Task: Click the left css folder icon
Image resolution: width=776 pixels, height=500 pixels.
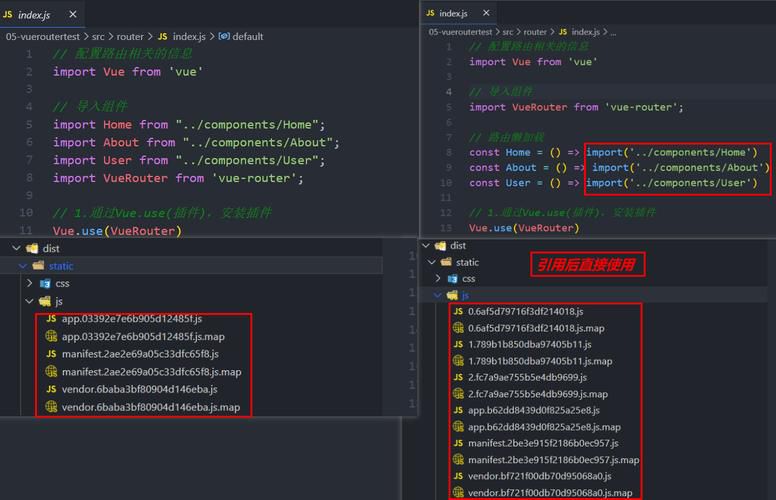Action: (45, 284)
